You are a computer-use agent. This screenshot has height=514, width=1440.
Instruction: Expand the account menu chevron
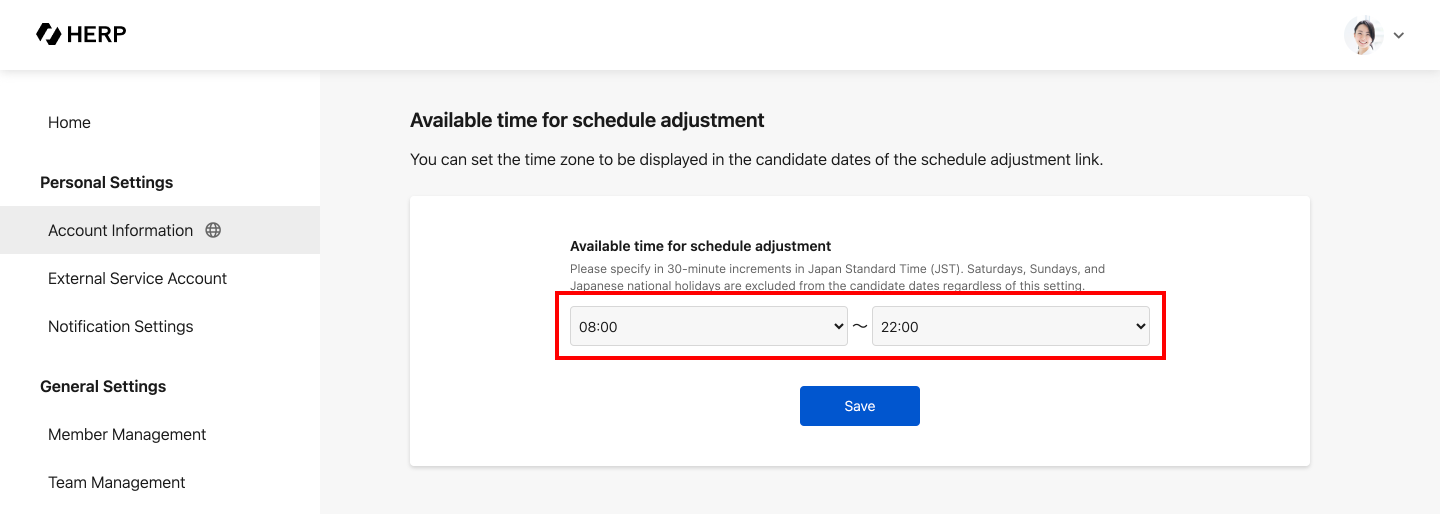(1399, 36)
